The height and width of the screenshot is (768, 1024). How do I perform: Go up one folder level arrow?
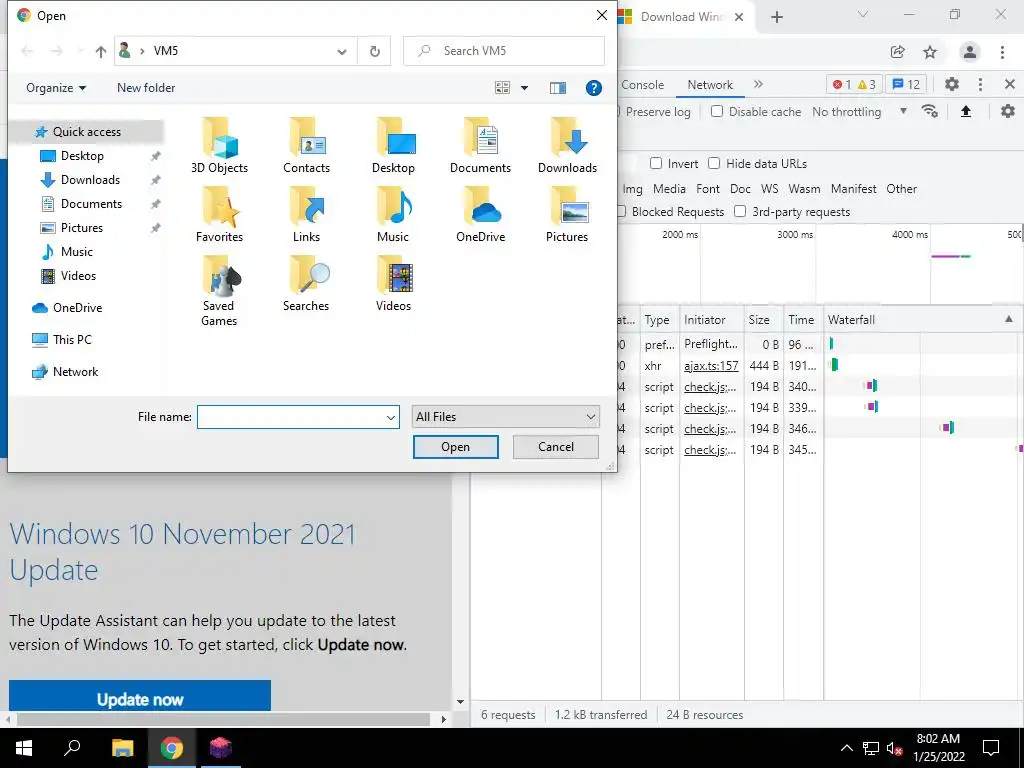click(x=101, y=51)
